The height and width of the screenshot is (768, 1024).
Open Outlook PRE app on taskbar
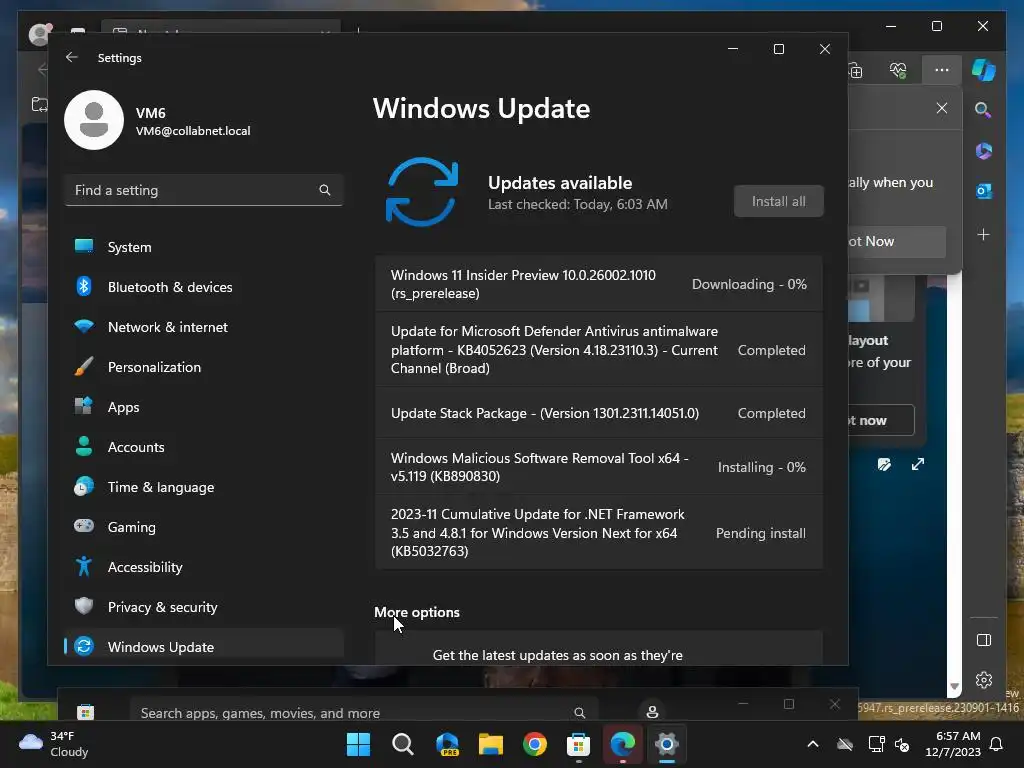(447, 744)
